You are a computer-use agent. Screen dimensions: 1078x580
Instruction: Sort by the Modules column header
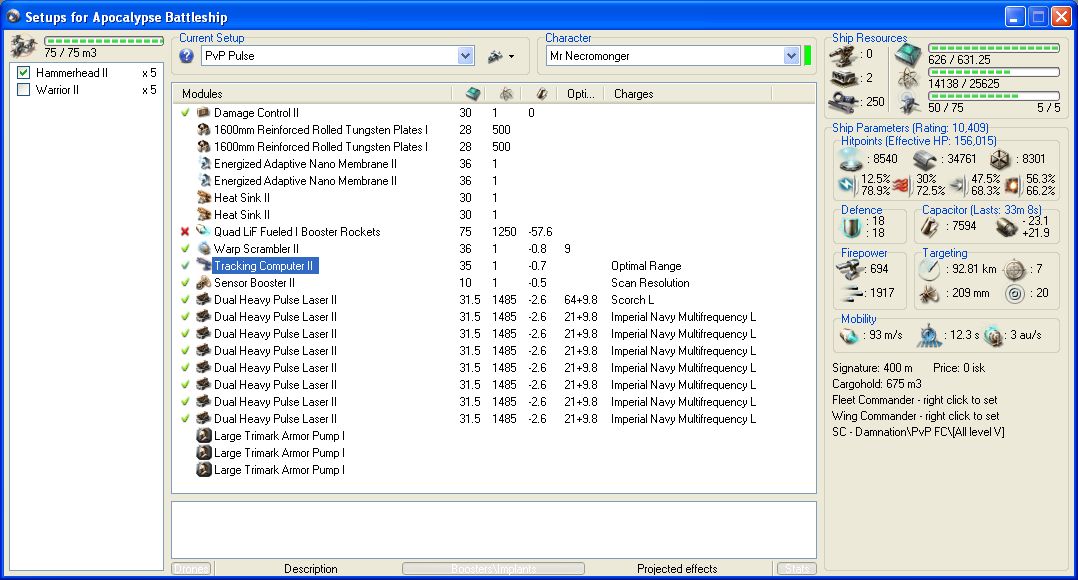pos(313,94)
